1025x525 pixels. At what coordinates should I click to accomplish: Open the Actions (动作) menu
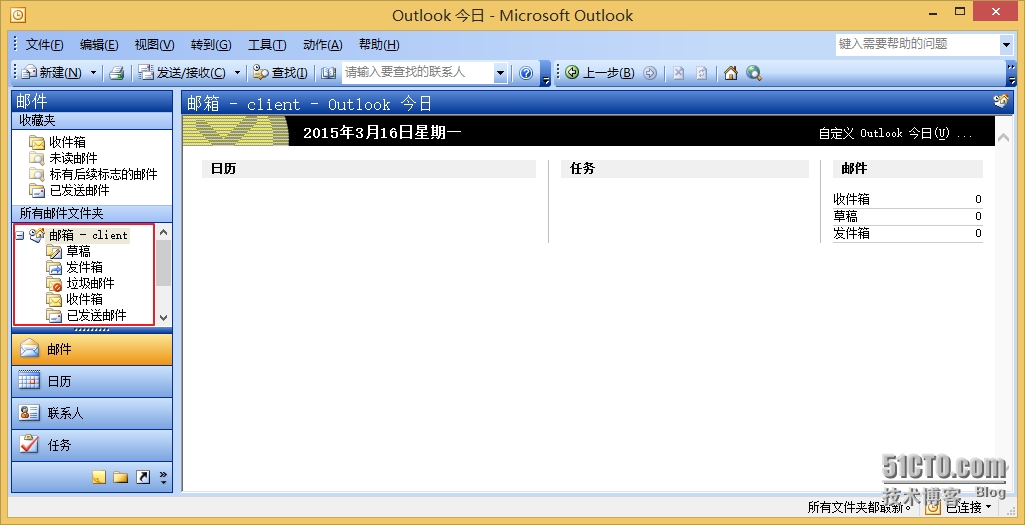[x=323, y=44]
